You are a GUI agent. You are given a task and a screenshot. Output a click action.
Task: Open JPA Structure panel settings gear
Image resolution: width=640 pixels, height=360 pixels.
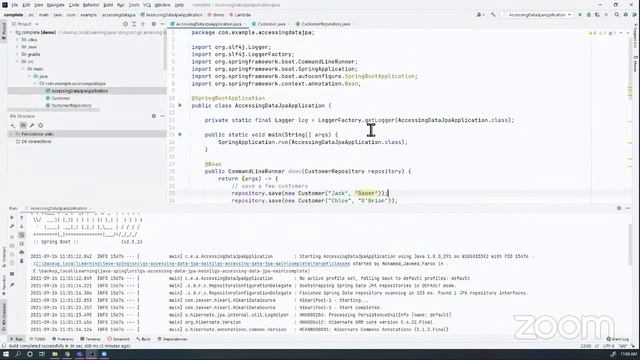click(153, 116)
